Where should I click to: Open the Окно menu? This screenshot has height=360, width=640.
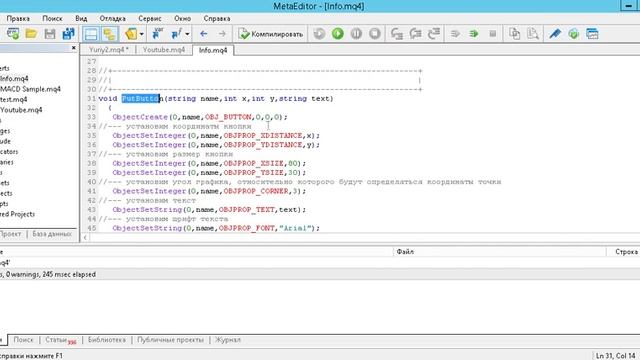coord(182,18)
